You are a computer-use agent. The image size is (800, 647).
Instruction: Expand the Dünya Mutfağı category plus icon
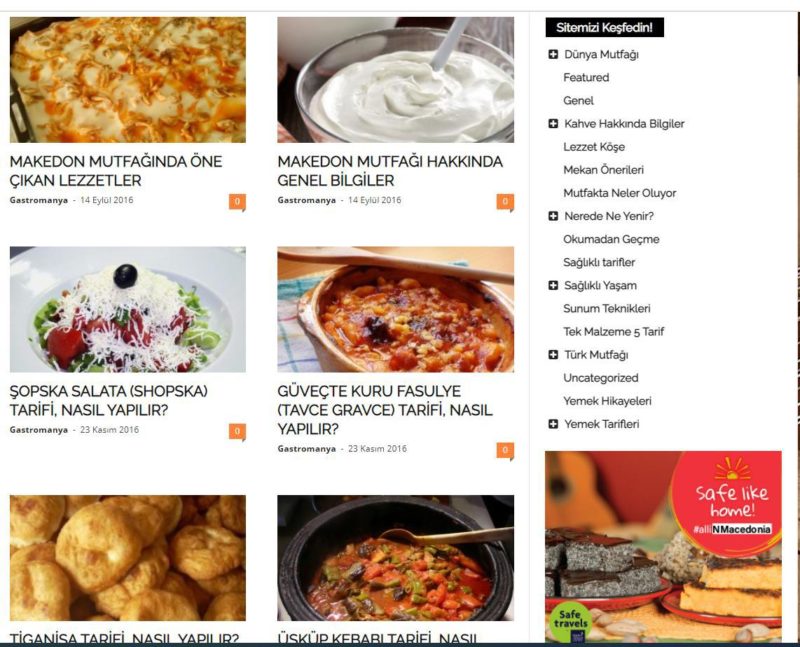(553, 54)
